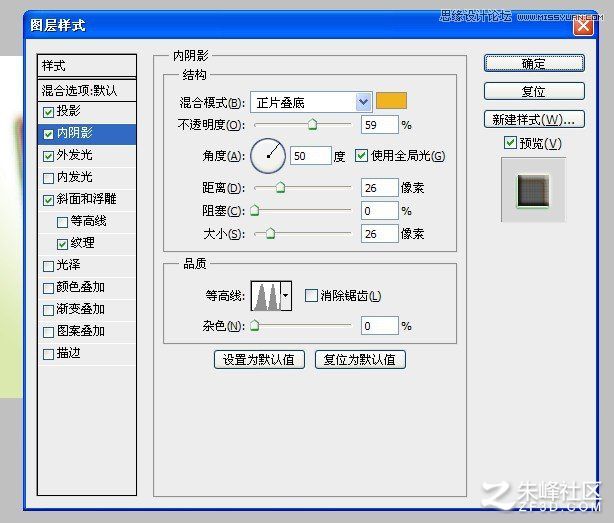The width and height of the screenshot is (614, 523).
Task: Click the angle dial control
Action: (x=268, y=156)
